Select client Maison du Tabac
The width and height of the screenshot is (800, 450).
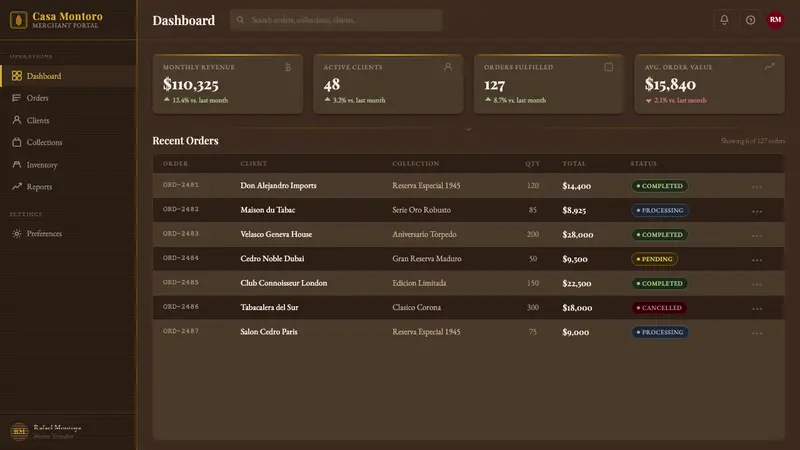[267, 210]
